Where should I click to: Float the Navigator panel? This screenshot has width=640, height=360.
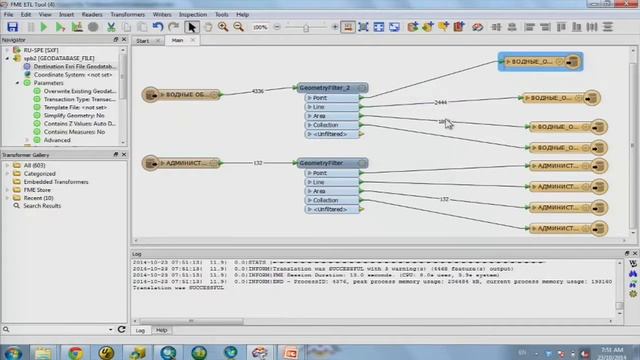tap(116, 40)
